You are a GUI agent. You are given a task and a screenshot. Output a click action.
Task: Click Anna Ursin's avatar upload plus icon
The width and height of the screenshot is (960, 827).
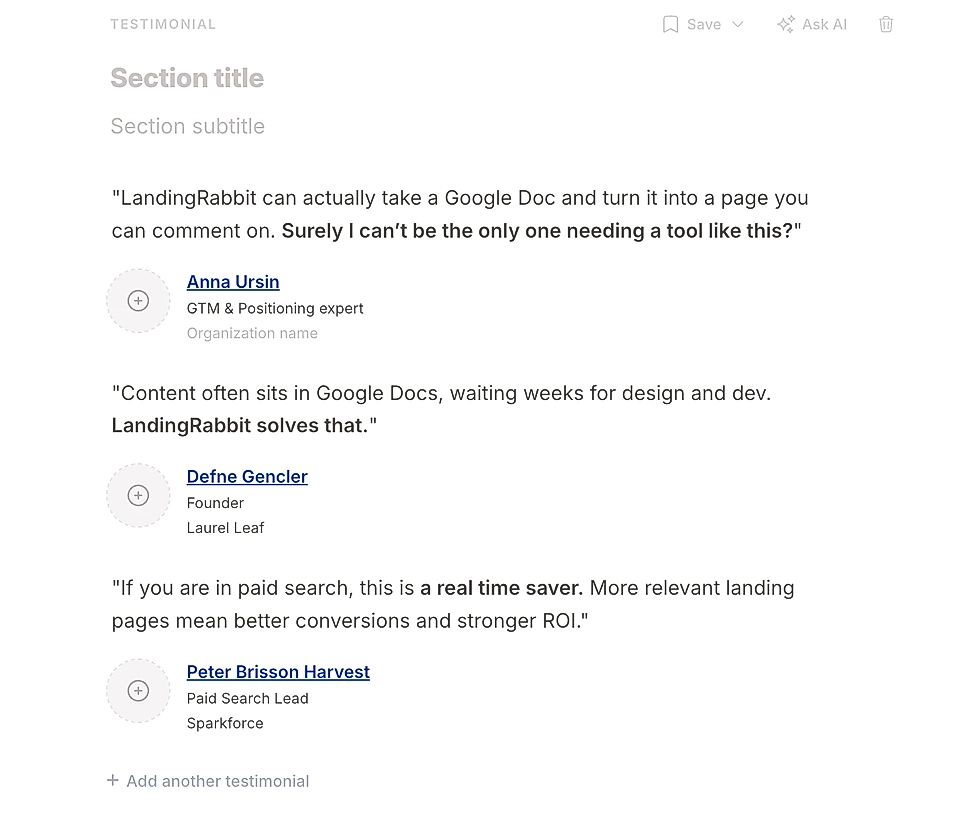(x=138, y=300)
